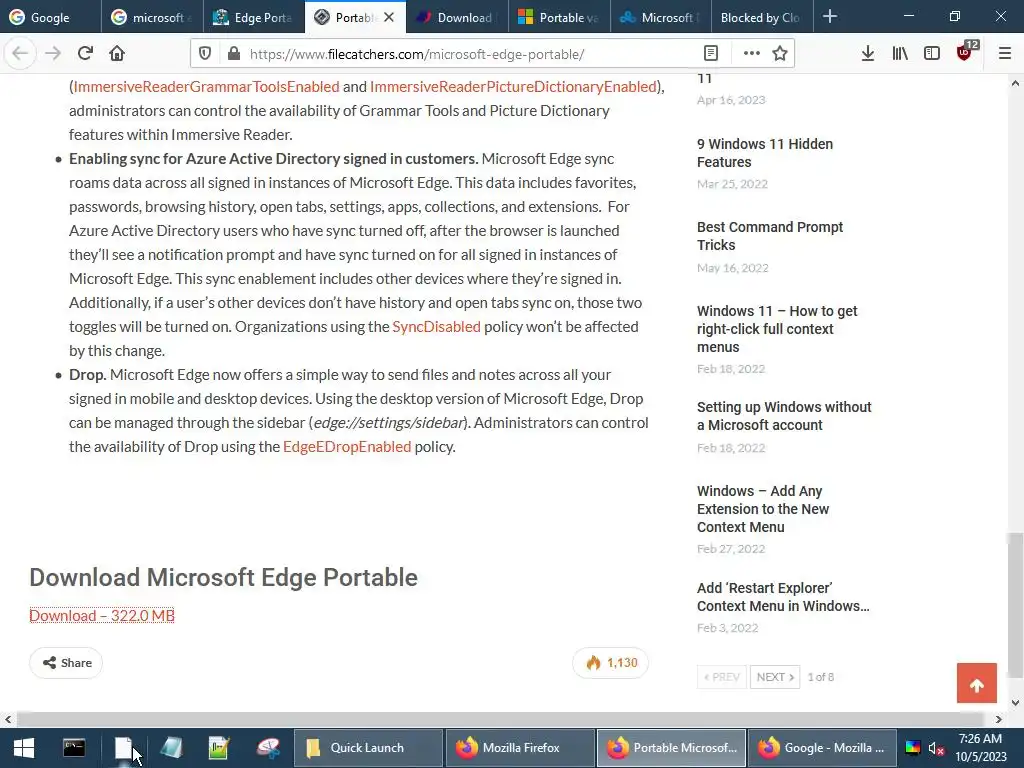Click the muted volume tray icon
The height and width of the screenshot is (768, 1024).
[936, 748]
